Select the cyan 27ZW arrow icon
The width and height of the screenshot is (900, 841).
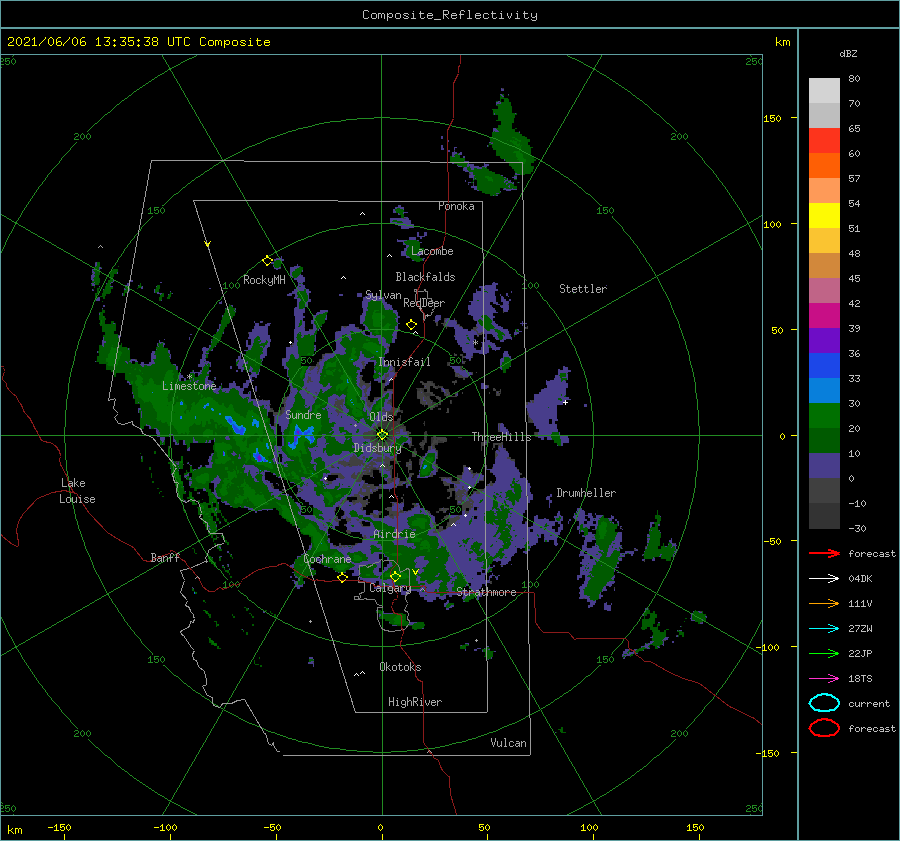click(x=824, y=629)
